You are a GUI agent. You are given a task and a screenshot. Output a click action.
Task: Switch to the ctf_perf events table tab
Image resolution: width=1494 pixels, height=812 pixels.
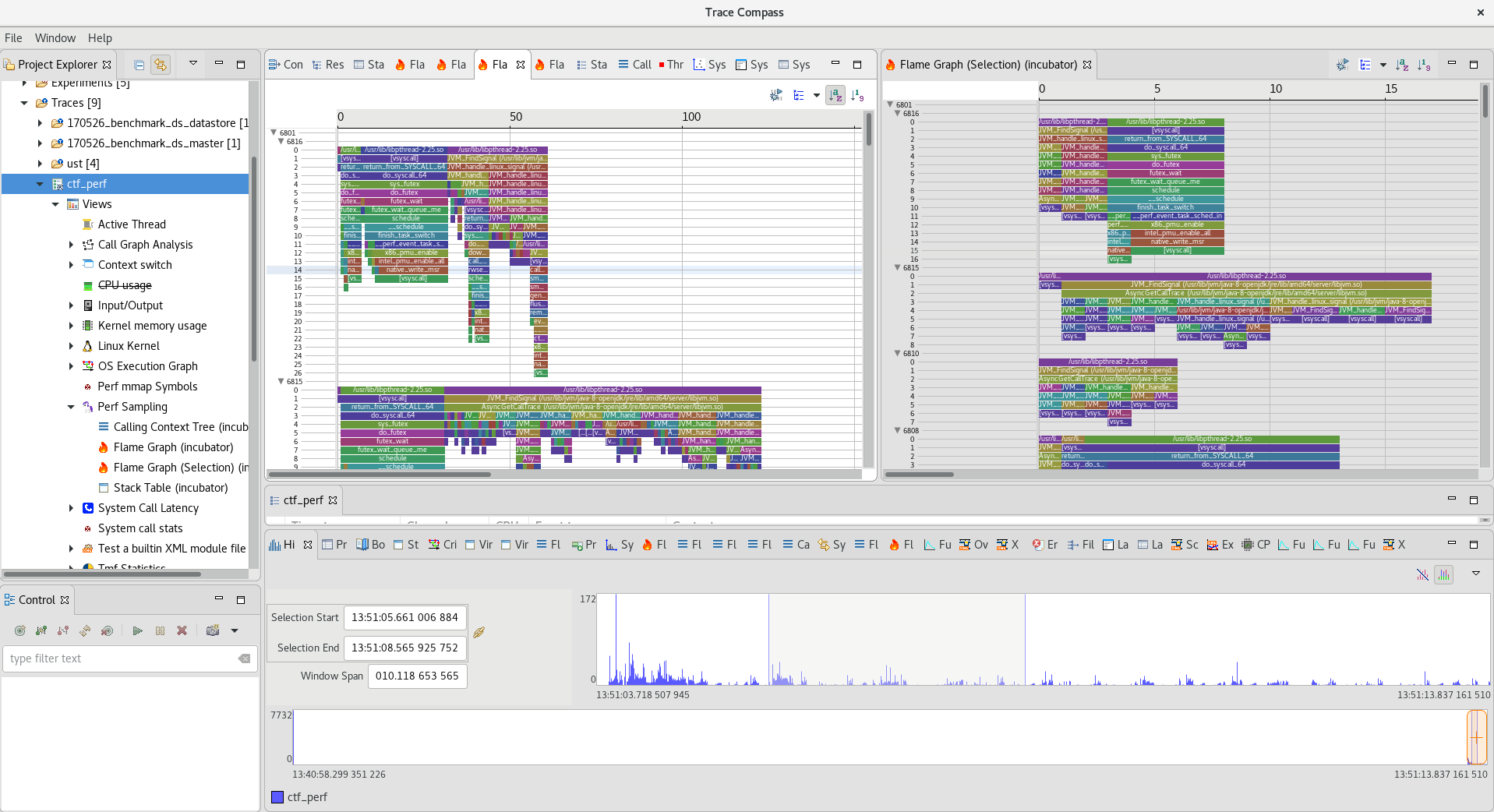tap(302, 500)
